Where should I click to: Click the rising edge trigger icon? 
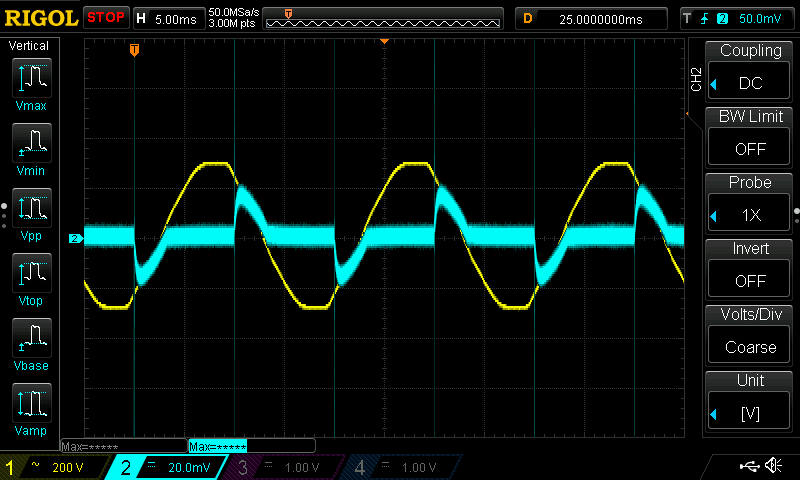705,19
